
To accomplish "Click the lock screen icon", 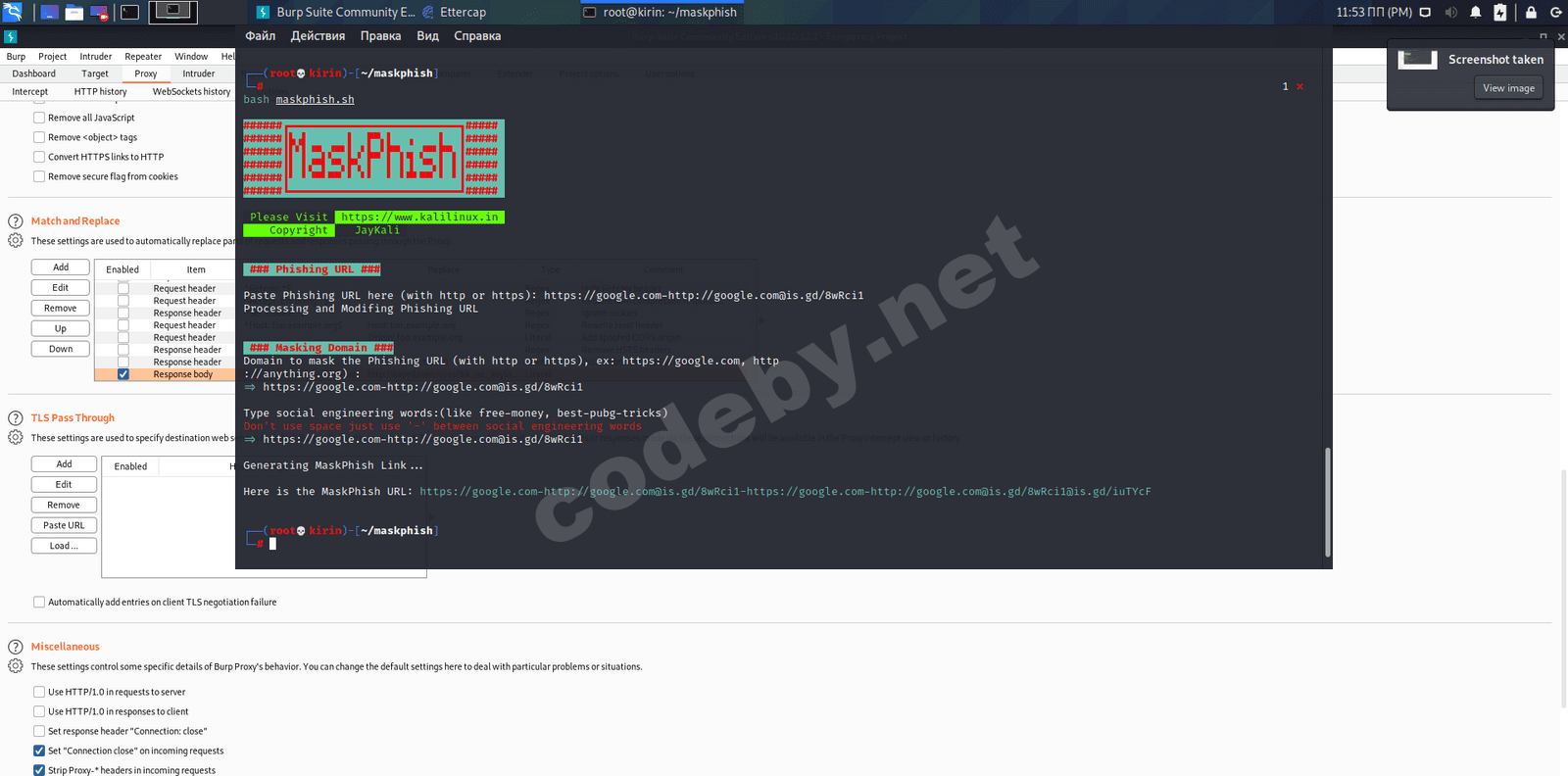I will (x=1531, y=12).
